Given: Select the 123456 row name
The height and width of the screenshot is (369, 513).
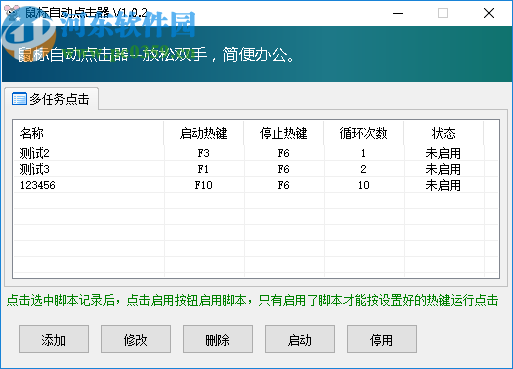Looking at the screenshot, I should coord(38,185).
